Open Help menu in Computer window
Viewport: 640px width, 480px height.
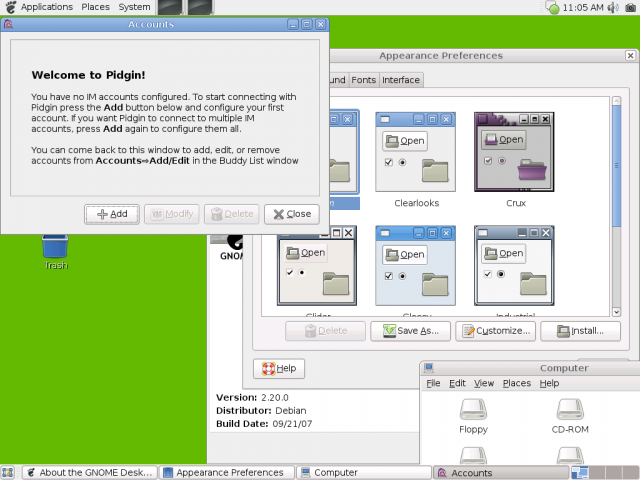549,383
